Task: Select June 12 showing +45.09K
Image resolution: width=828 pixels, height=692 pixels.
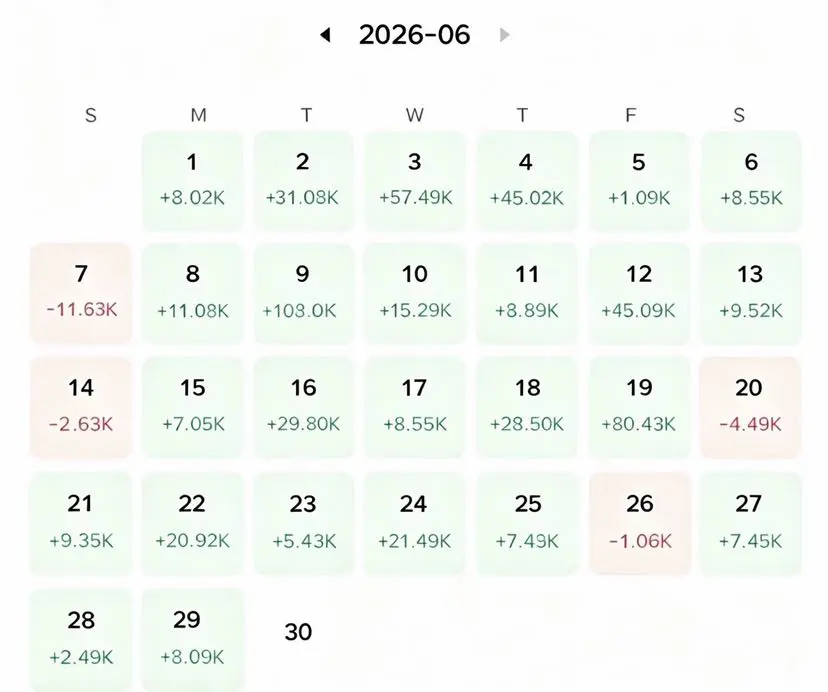Action: 639,293
